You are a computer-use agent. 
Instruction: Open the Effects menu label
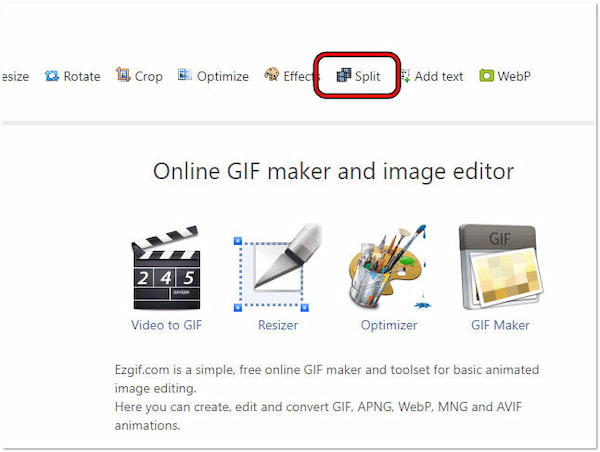coord(302,77)
